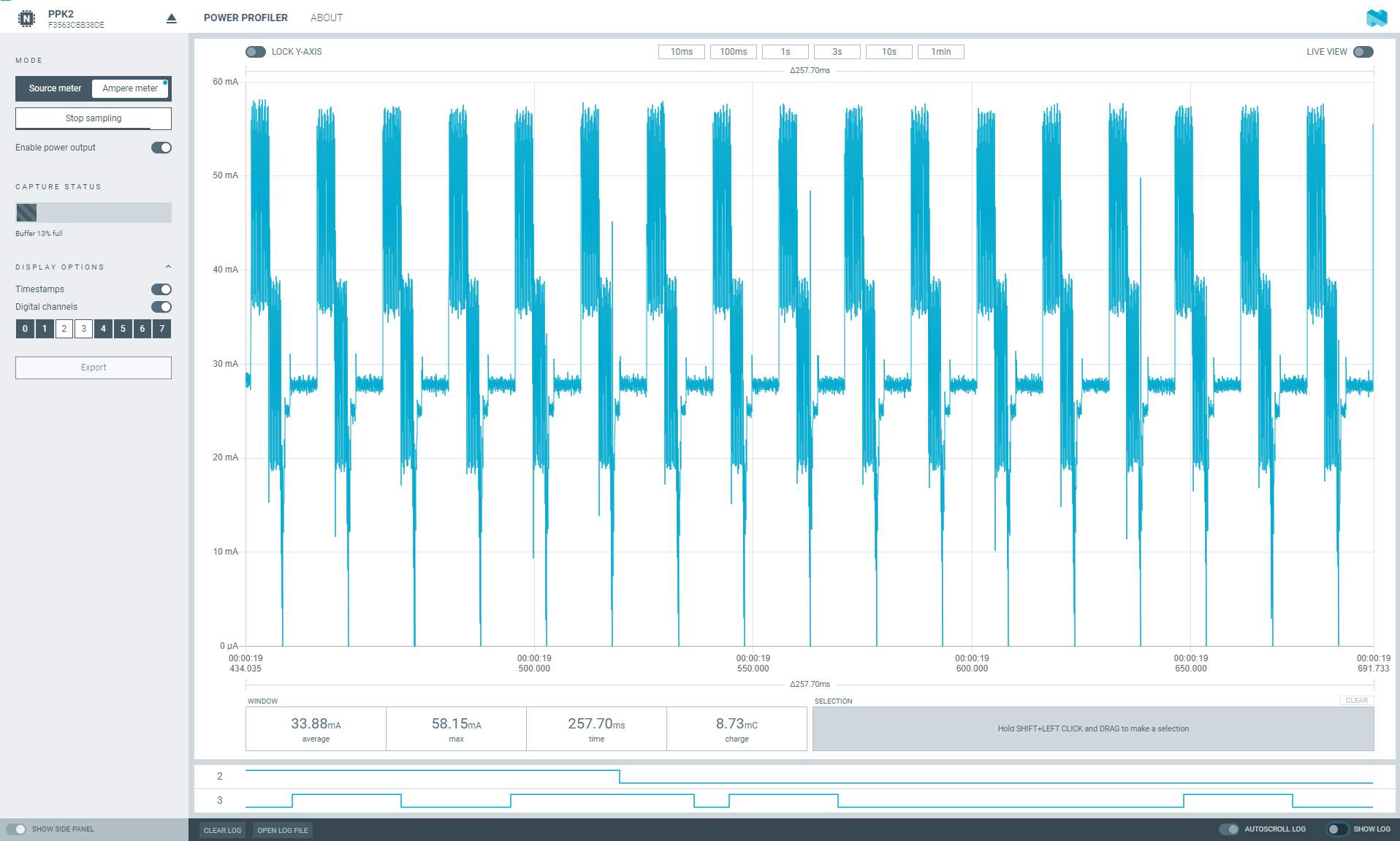Toggle Autoscroll Log

1229,829
